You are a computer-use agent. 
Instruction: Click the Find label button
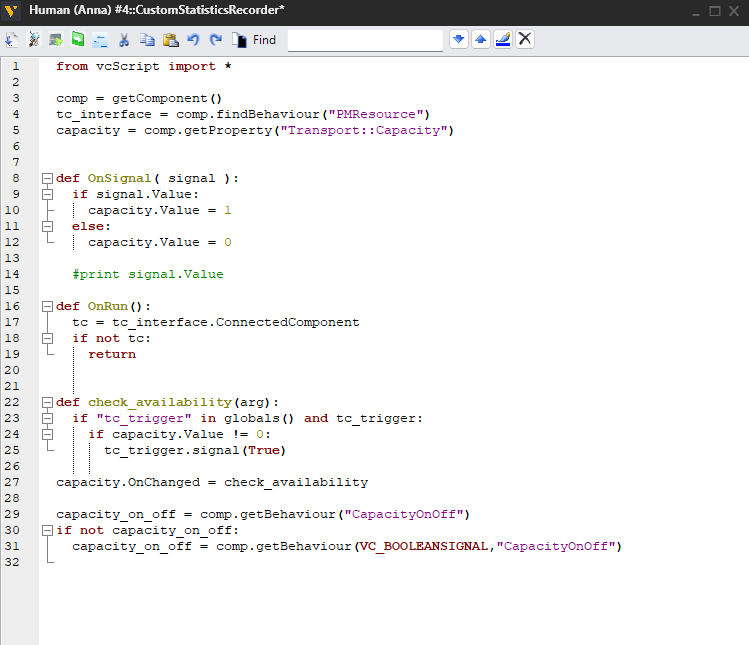pos(255,40)
